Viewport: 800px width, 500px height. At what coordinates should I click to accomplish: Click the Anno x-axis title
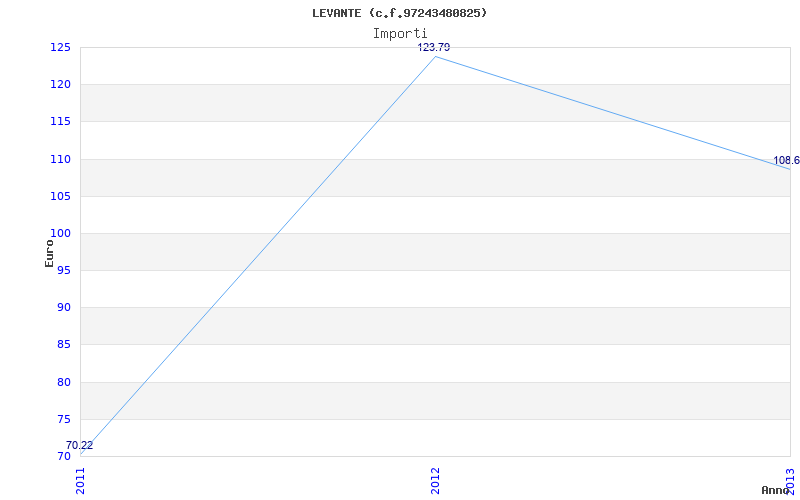pos(775,490)
